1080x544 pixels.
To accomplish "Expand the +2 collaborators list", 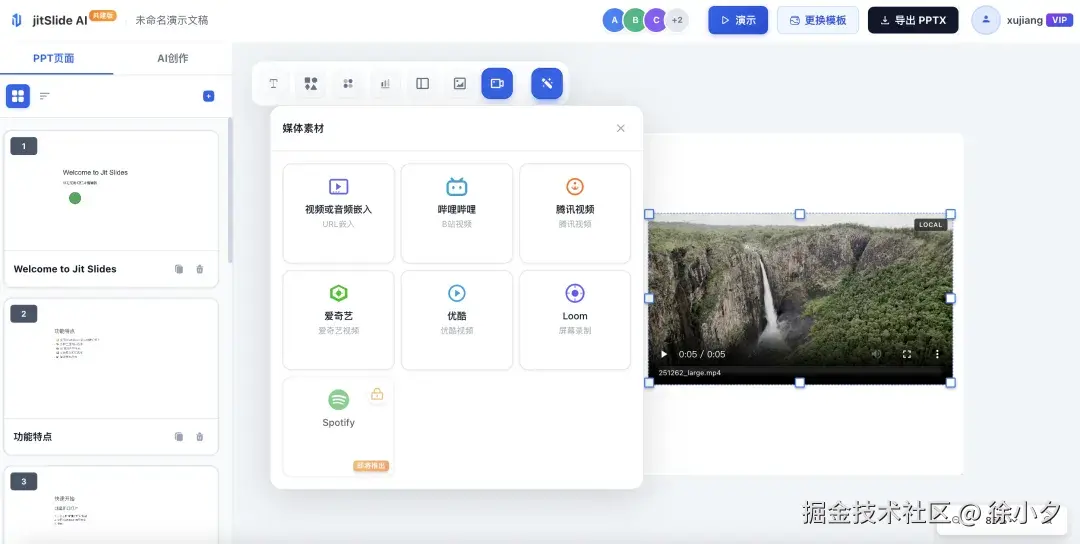I will pos(677,20).
